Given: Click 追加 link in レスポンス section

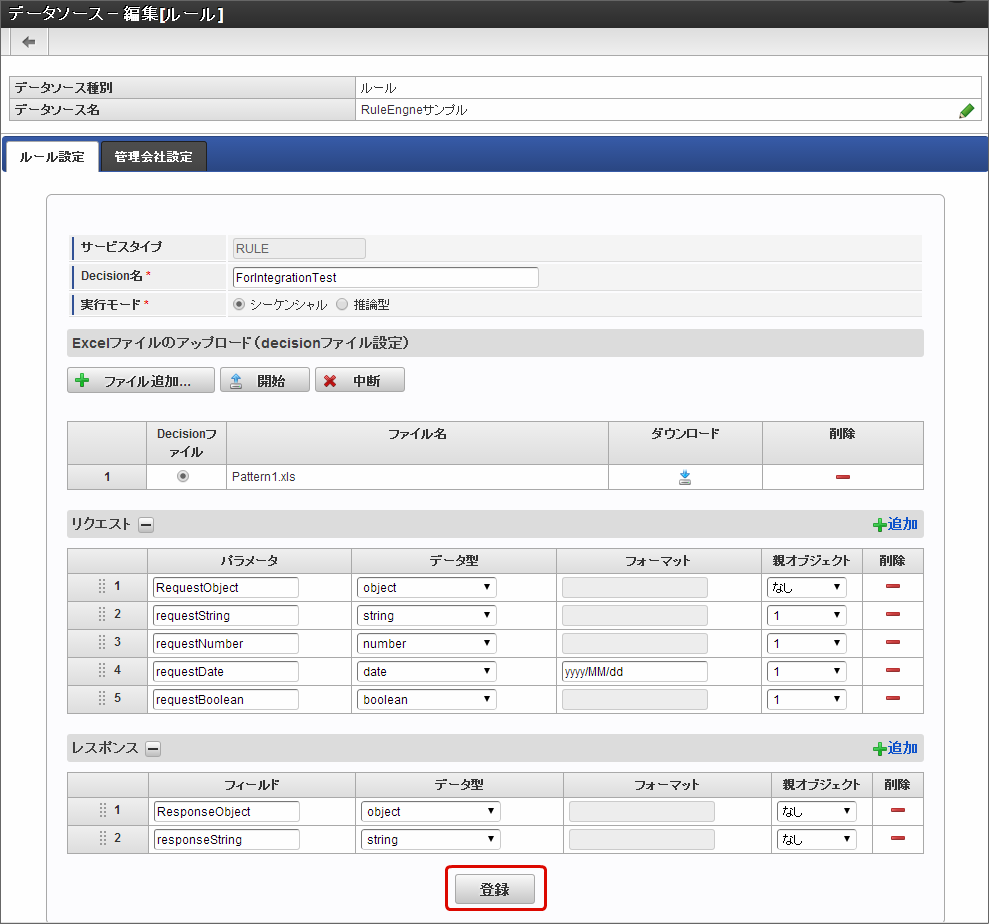Looking at the screenshot, I should click(x=895, y=748).
